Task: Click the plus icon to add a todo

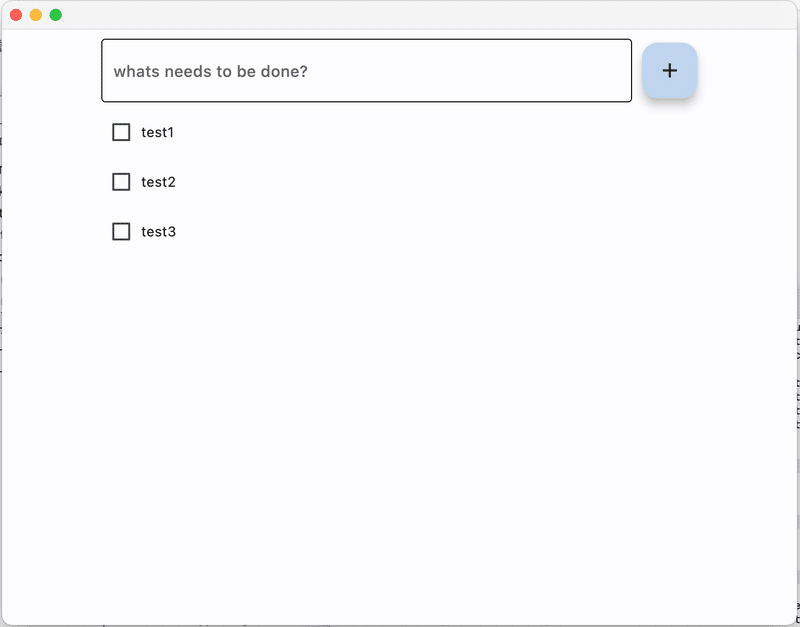Action: click(669, 71)
